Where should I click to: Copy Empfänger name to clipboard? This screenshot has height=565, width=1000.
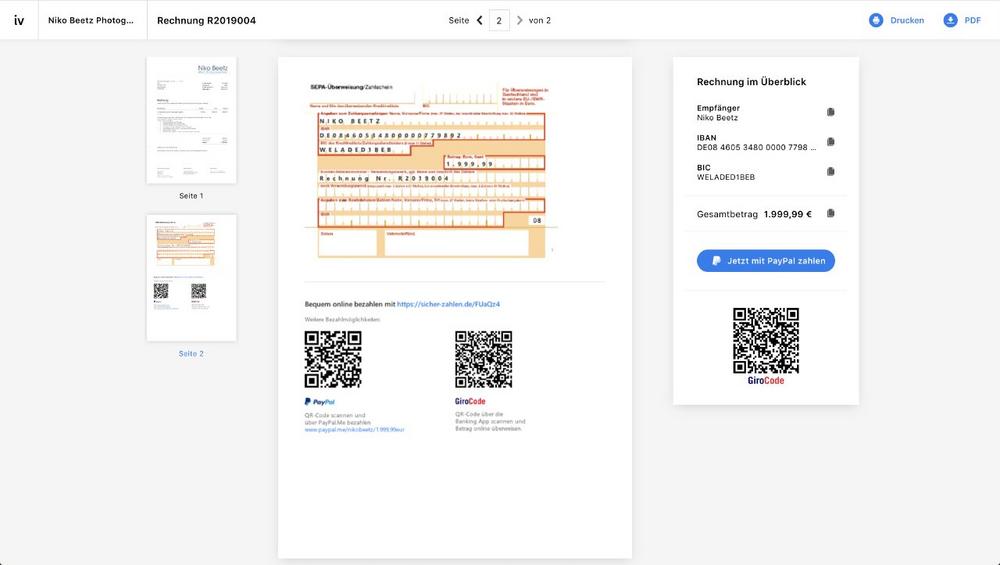pyautogui.click(x=830, y=112)
